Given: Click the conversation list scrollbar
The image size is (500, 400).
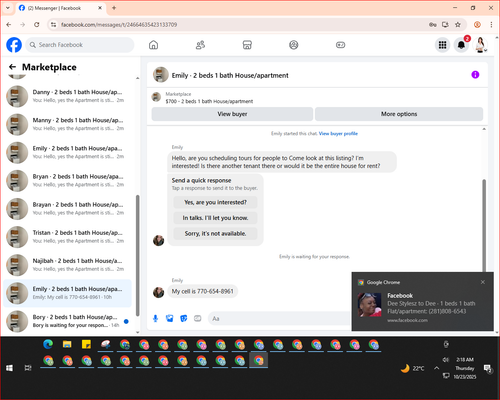Looking at the screenshot, I should [137, 255].
